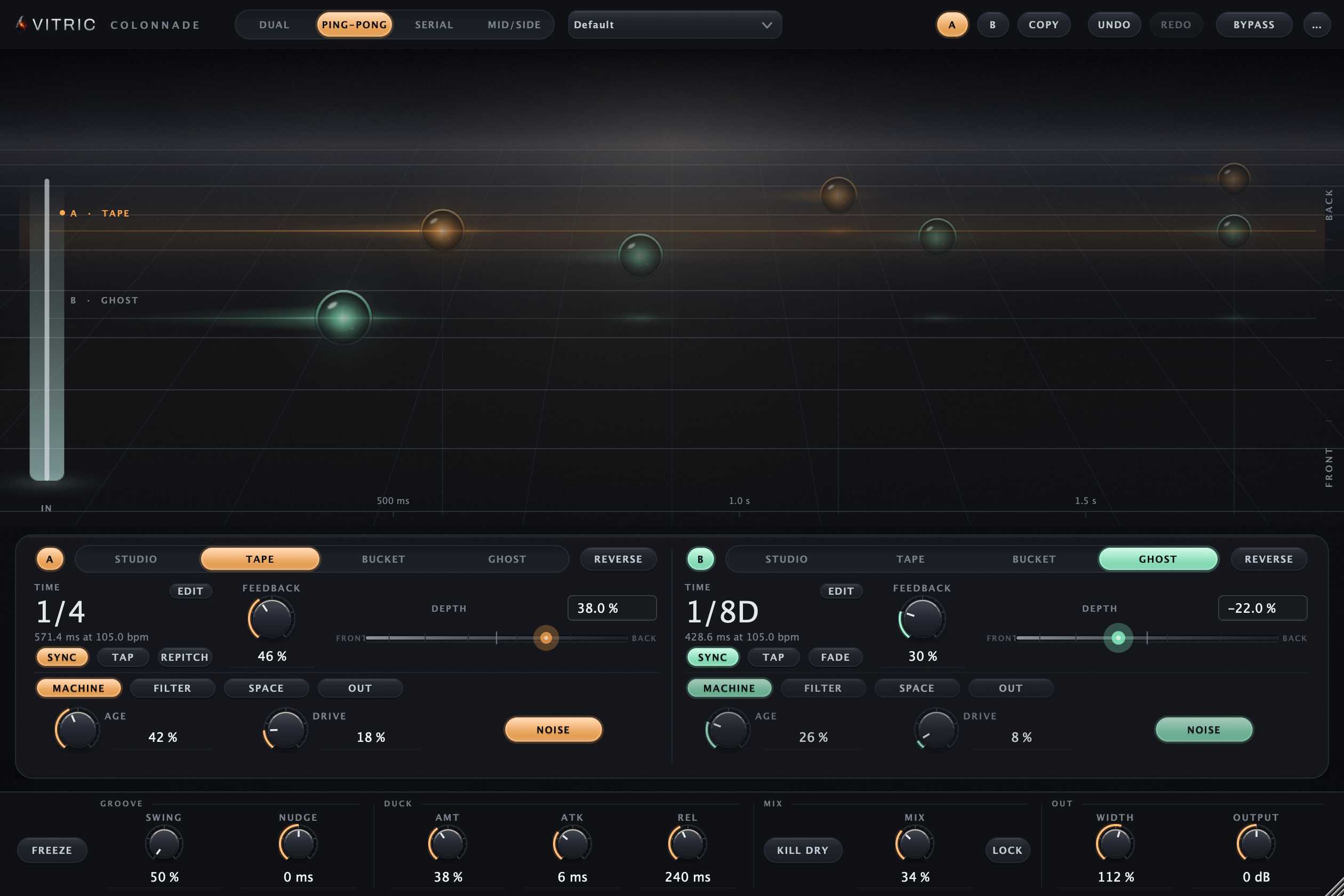Click the channel A Age knob
Viewport: 1344px width, 896px height.
(77, 729)
